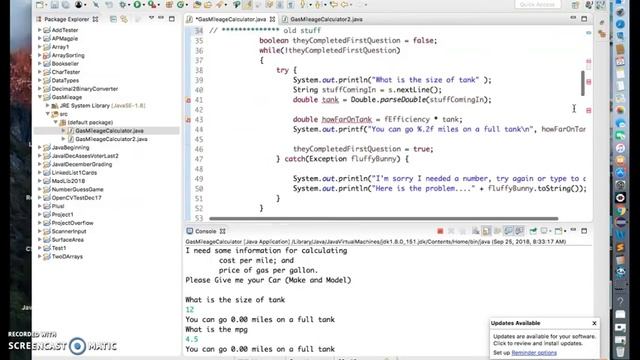Click the New Java Package icon
The height and width of the screenshot is (360, 640).
[x=169, y=4]
